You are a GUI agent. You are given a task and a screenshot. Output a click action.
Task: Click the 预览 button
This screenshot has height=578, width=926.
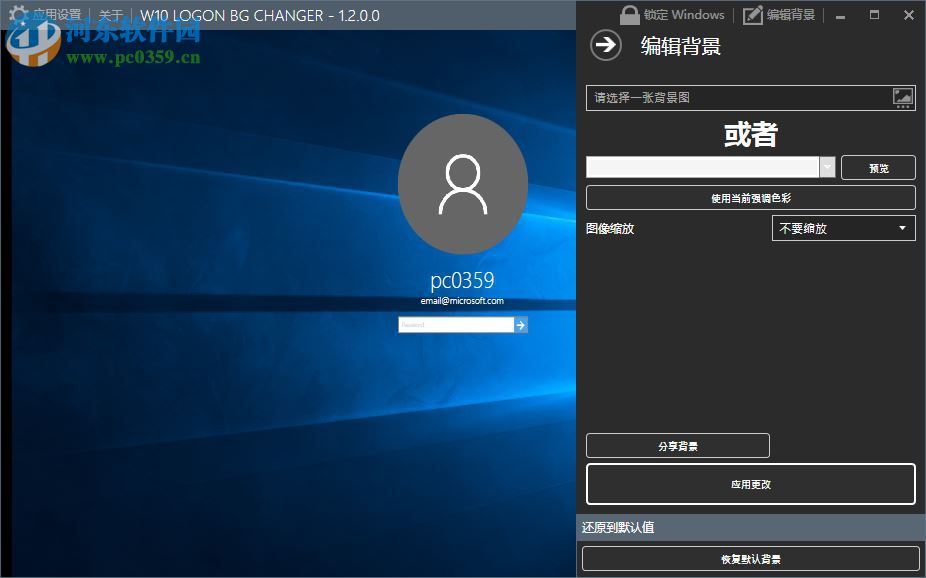tap(878, 167)
